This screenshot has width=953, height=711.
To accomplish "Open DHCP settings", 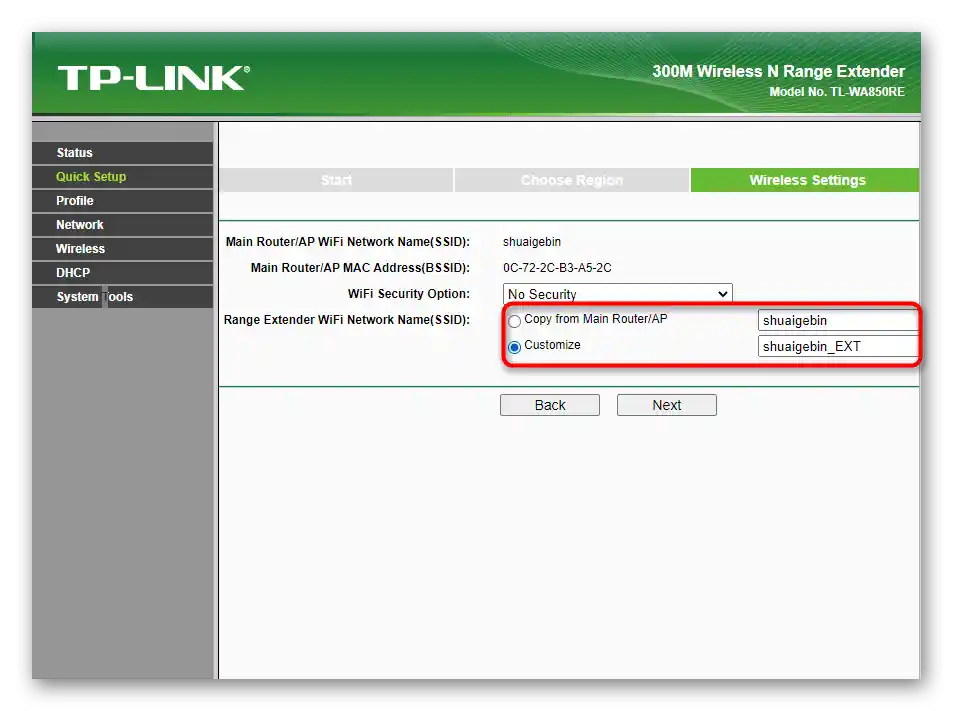I will [122, 273].
